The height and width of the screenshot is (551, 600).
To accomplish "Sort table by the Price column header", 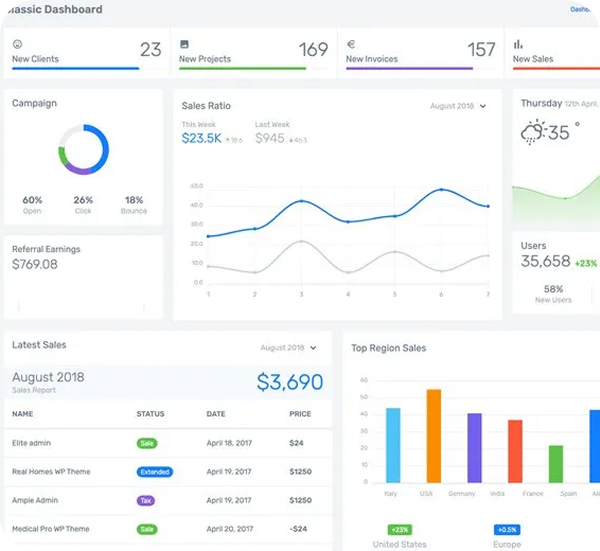I will click(300, 414).
